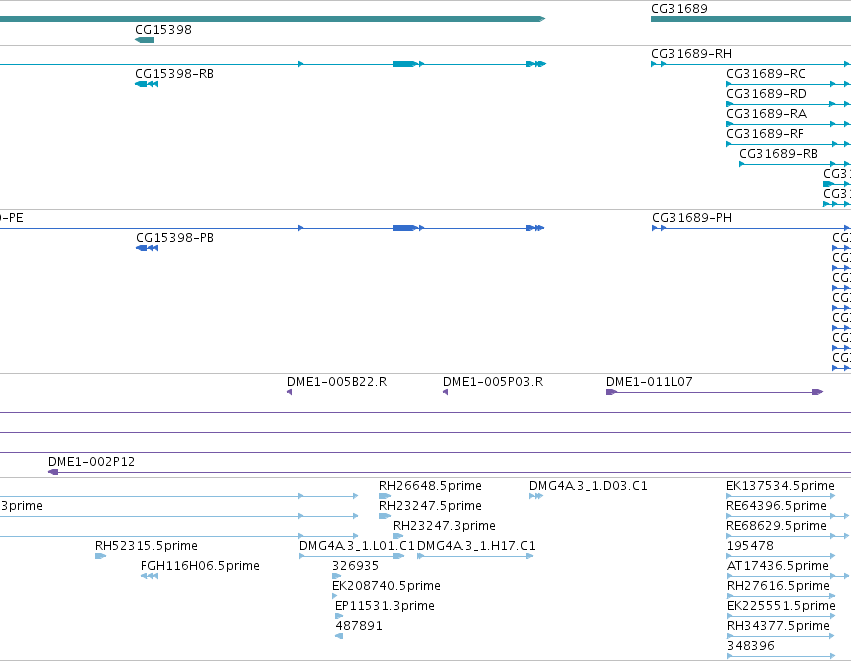Click the CG15398-PB protein glyph
Viewport: 851px width, 661px height.
pyautogui.click(x=147, y=248)
